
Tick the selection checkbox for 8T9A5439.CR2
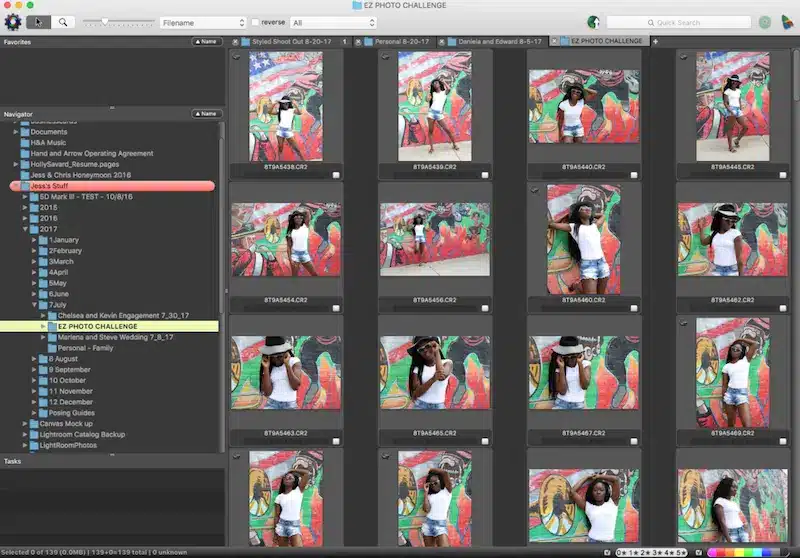coord(485,175)
